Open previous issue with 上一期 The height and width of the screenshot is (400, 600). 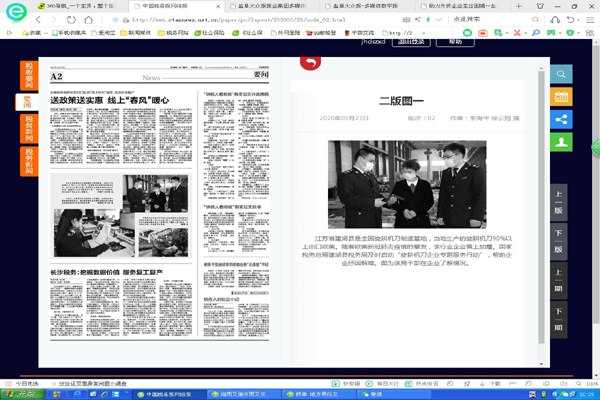click(559, 281)
